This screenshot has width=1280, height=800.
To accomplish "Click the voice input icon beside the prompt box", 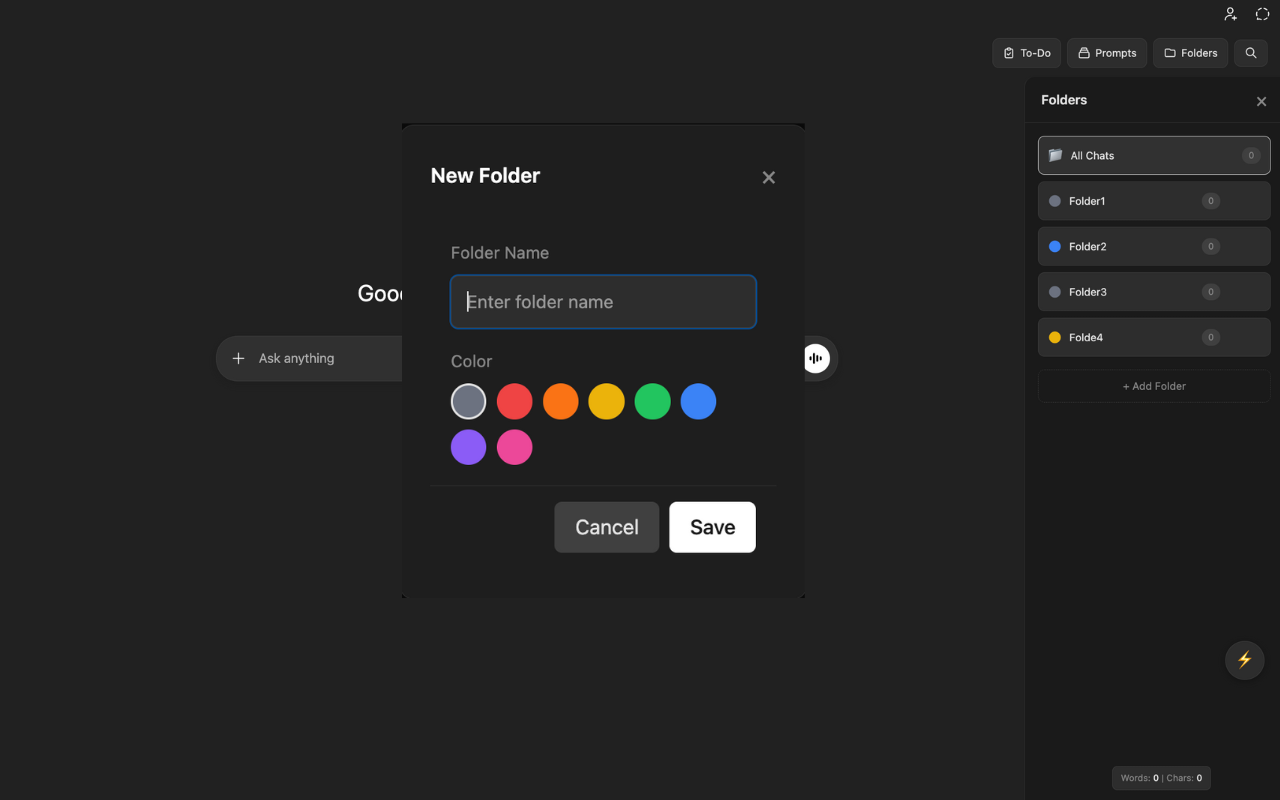I will [817, 358].
